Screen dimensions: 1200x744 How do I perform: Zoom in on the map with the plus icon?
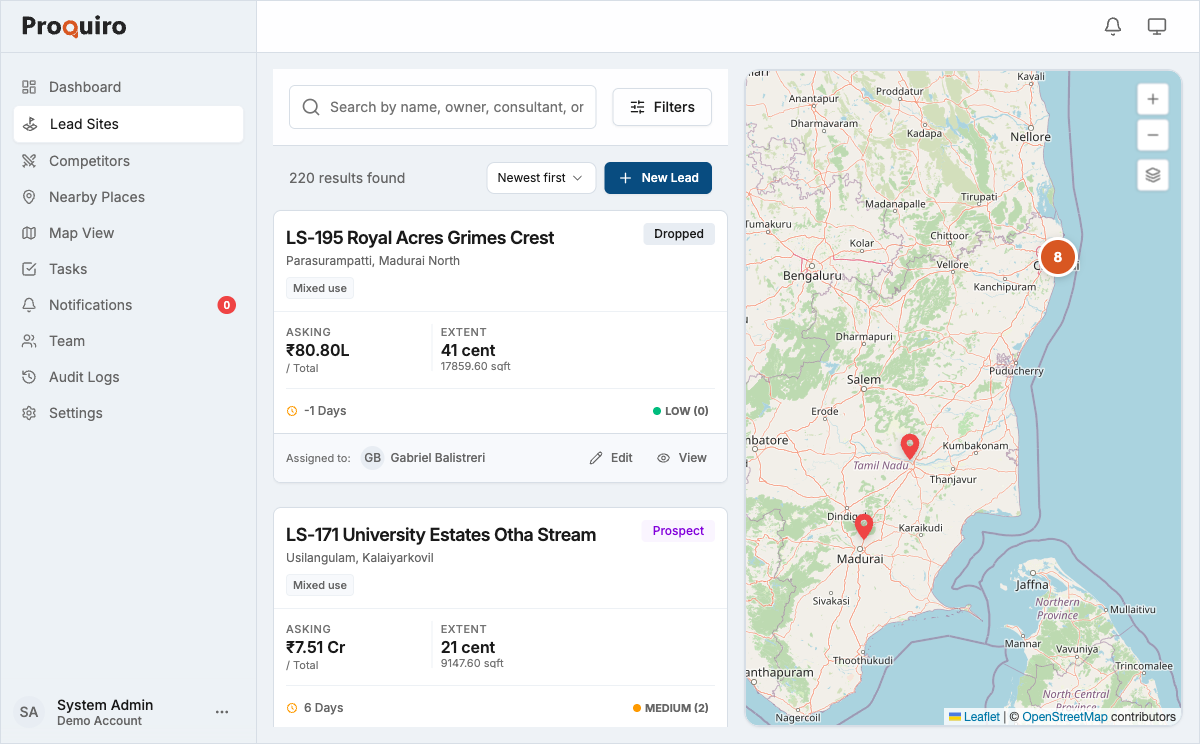point(1152,98)
